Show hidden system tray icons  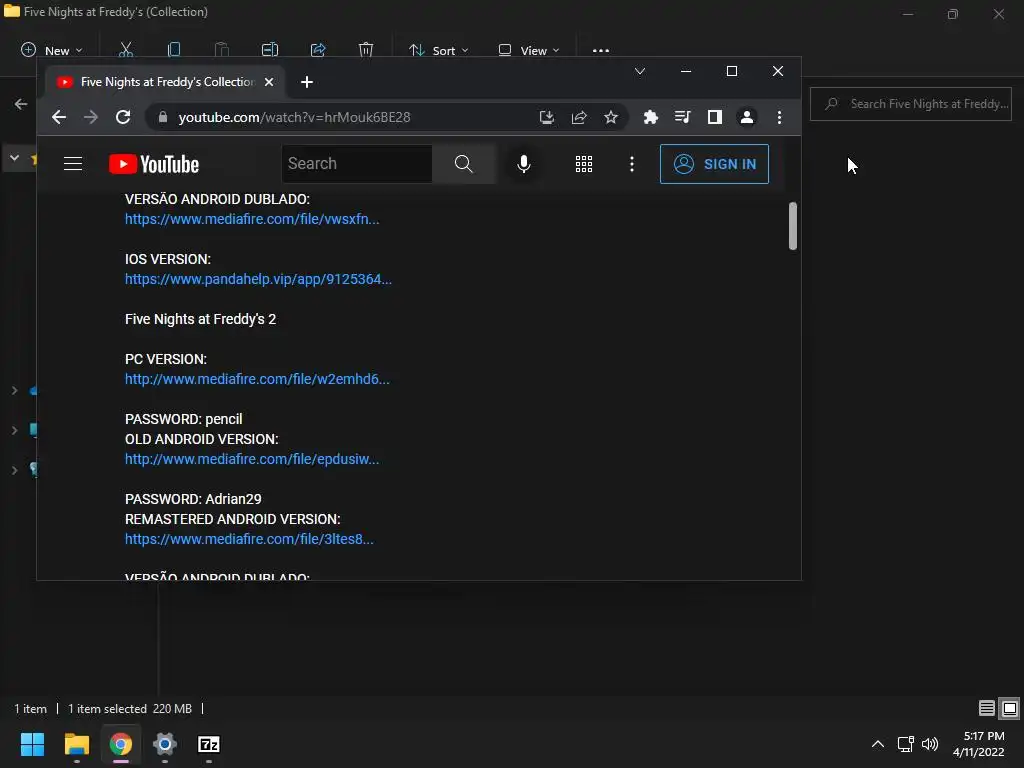[878, 744]
